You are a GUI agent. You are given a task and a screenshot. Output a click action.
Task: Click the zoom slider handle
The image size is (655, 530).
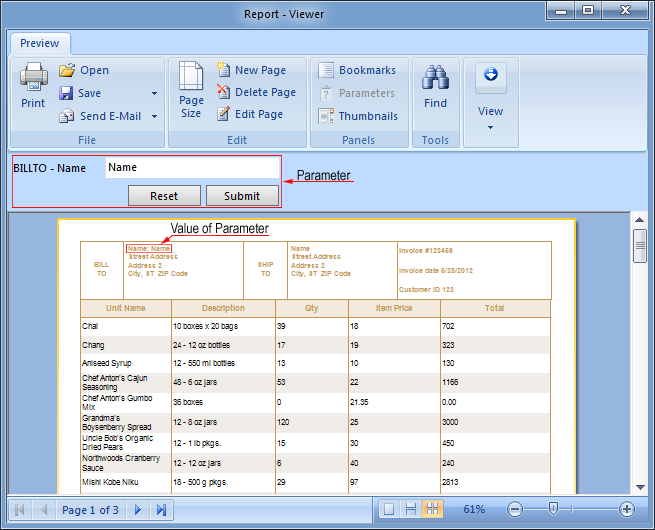[552, 509]
